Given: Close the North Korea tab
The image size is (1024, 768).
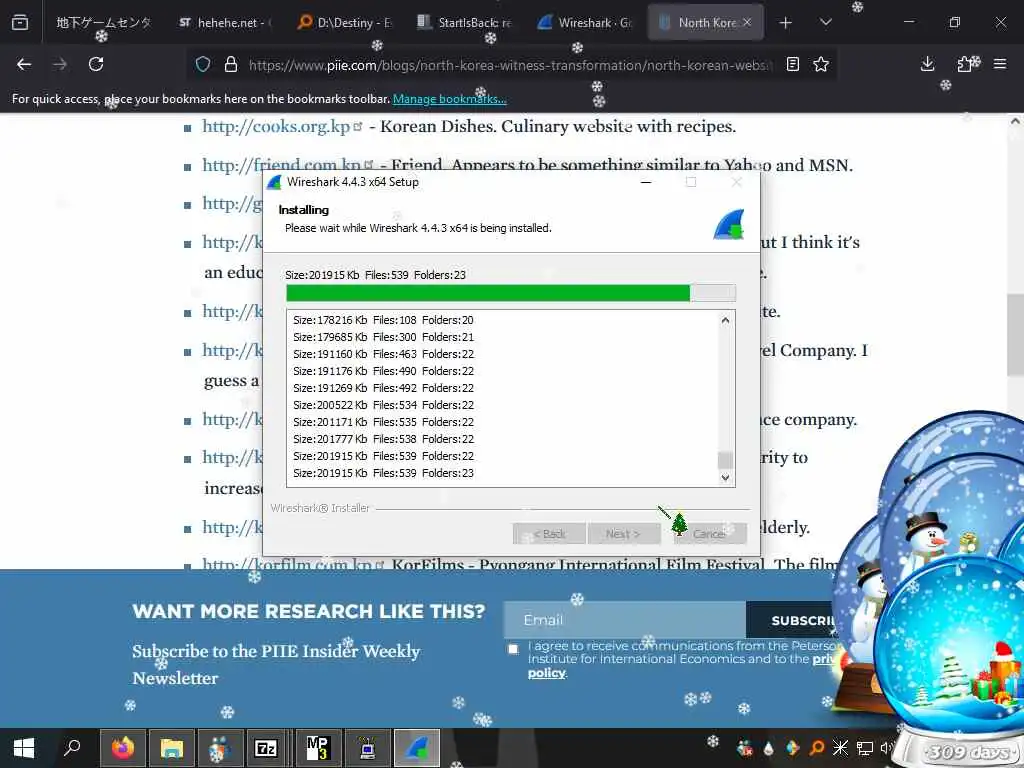Looking at the screenshot, I should pyautogui.click(x=747, y=22).
